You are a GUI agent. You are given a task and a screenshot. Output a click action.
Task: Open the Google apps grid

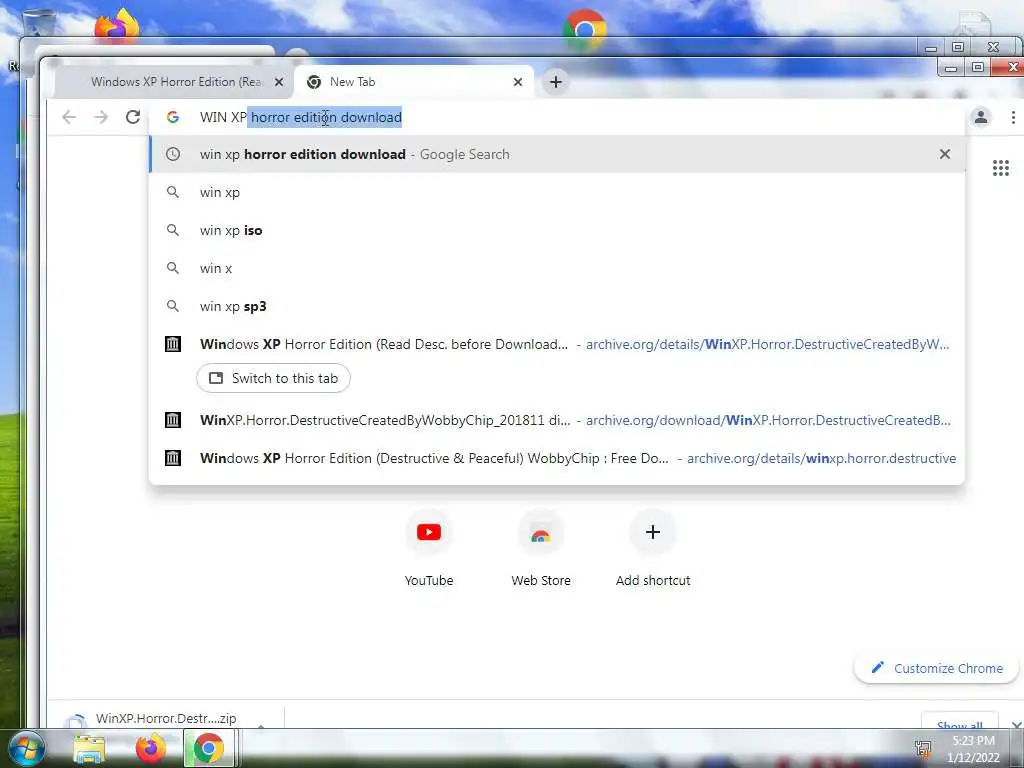[x=1000, y=168]
